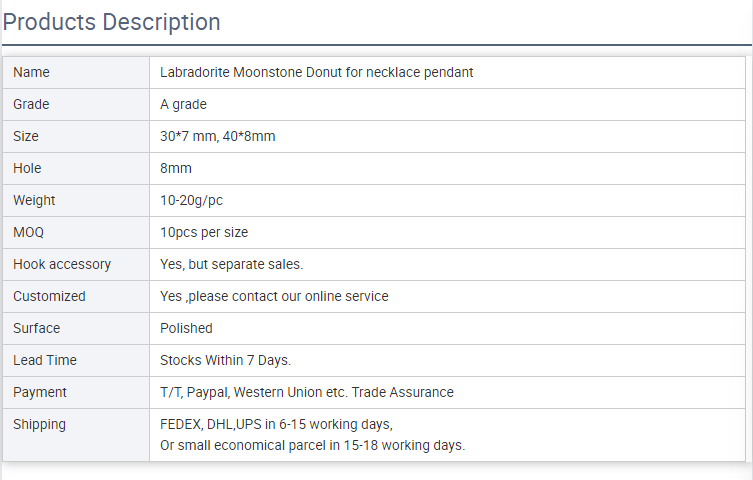Screen dimensions: 753x480
Task: Click the 'Yes, but separate sales.' text
Action: tap(231, 264)
